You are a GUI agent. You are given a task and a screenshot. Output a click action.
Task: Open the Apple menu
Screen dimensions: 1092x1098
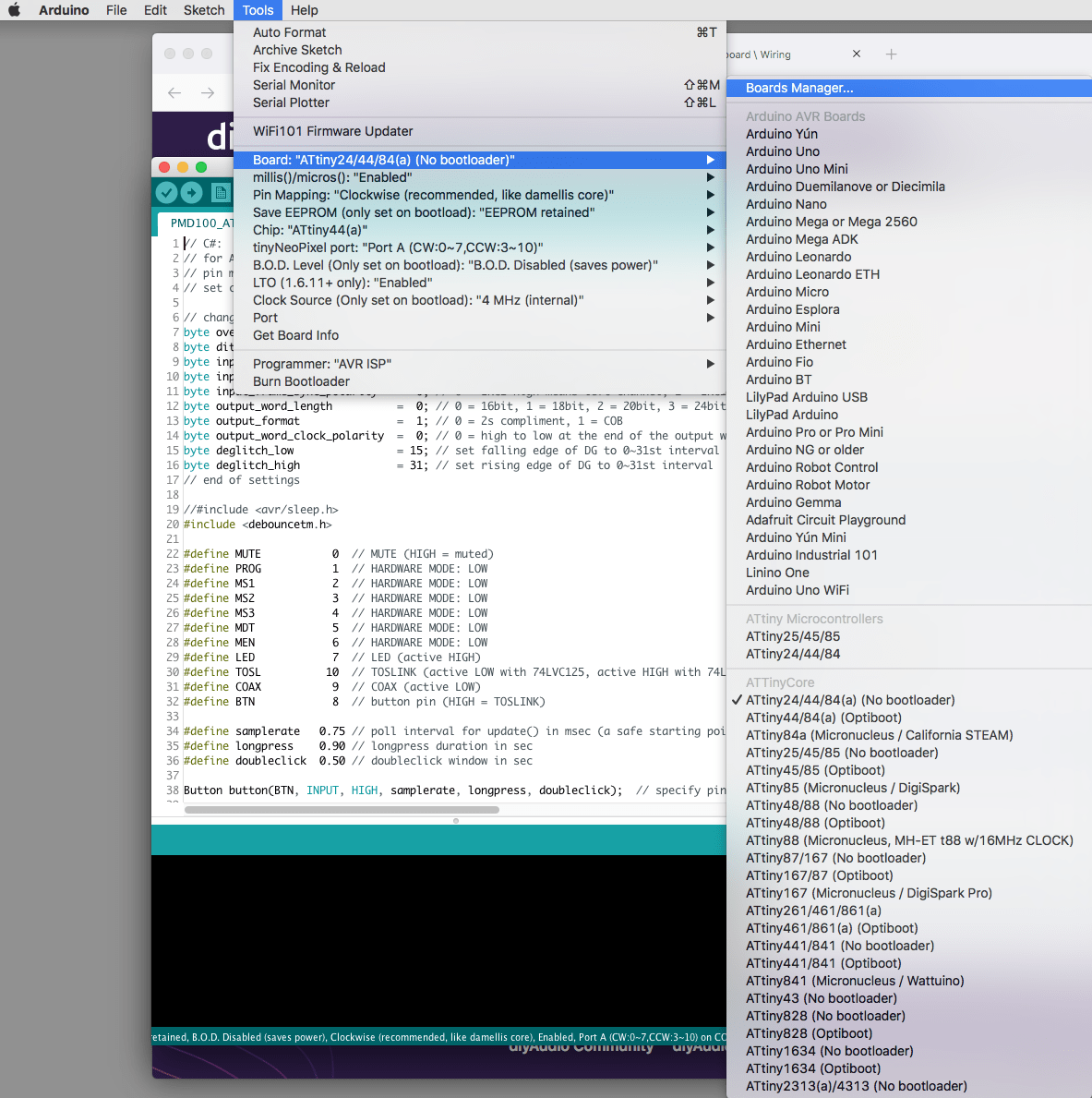(x=14, y=10)
